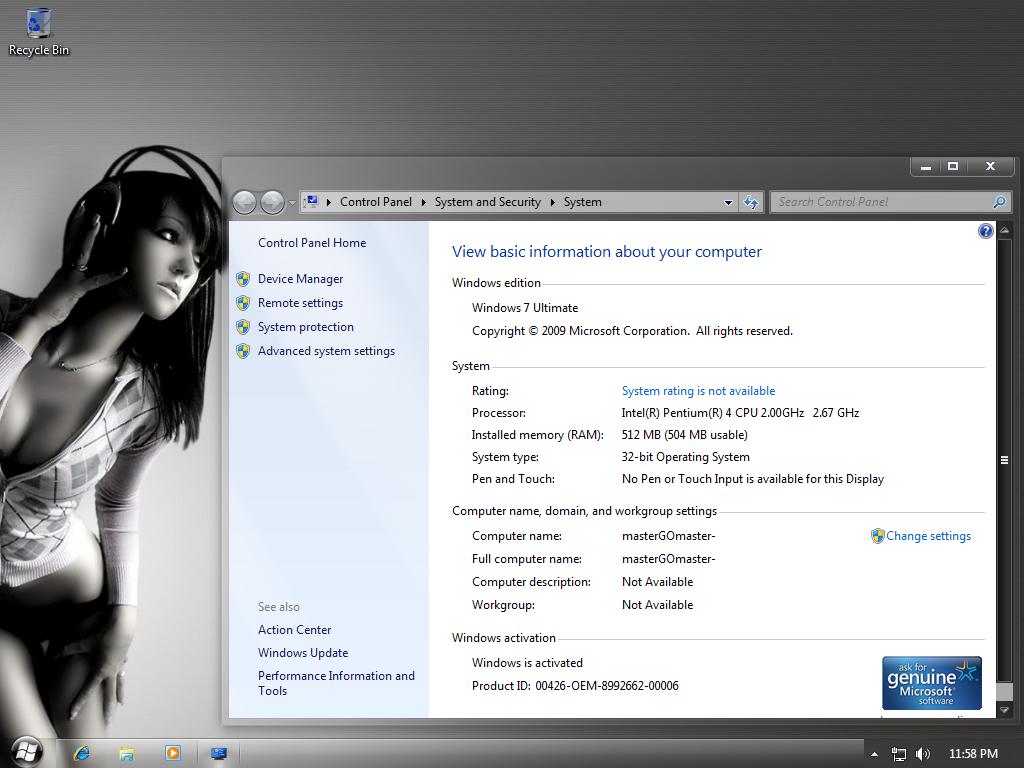The width and height of the screenshot is (1024, 768).
Task: Open System protection link
Action: (x=306, y=327)
